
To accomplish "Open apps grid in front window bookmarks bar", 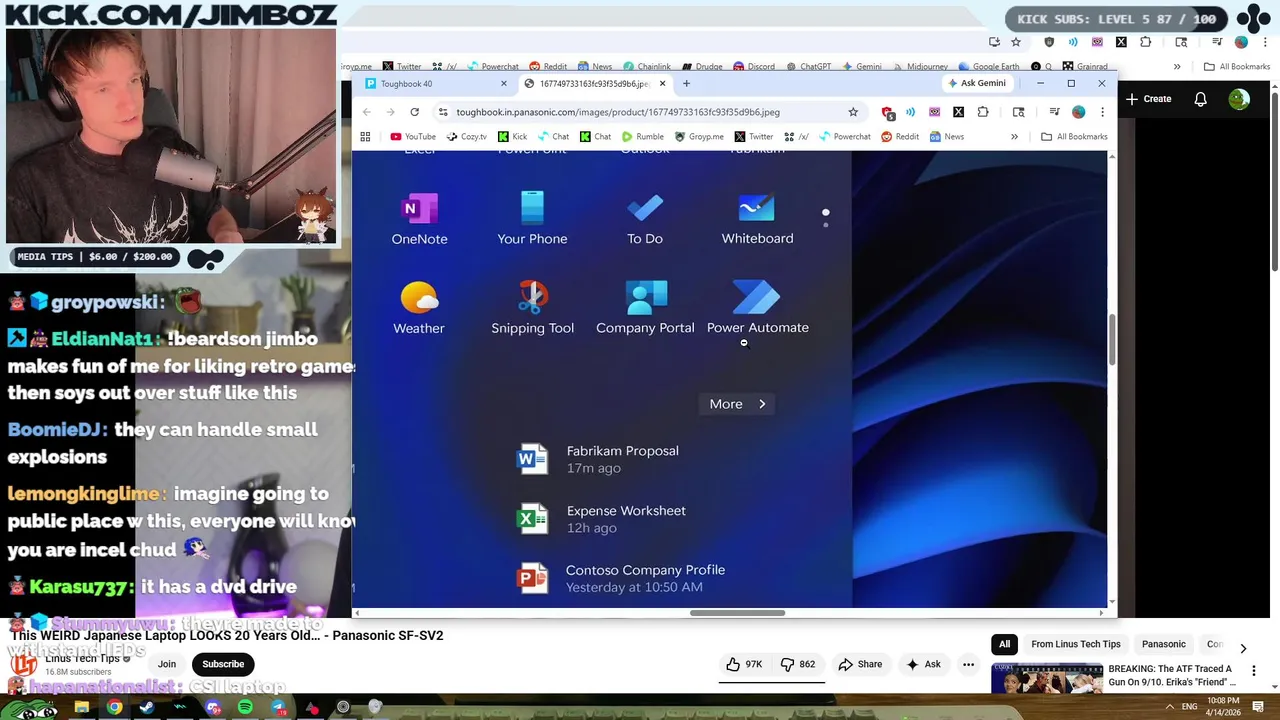I will (365, 137).
